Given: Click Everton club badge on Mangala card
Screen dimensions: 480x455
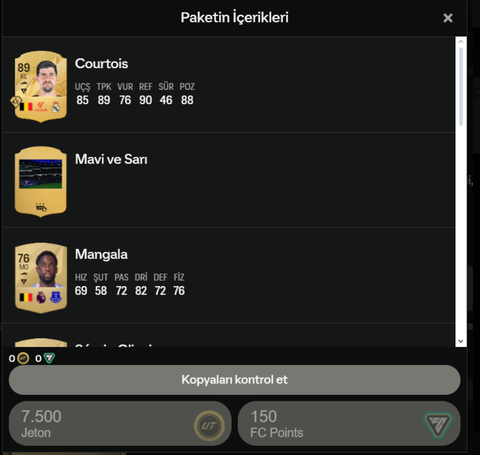Looking at the screenshot, I should (56, 297).
